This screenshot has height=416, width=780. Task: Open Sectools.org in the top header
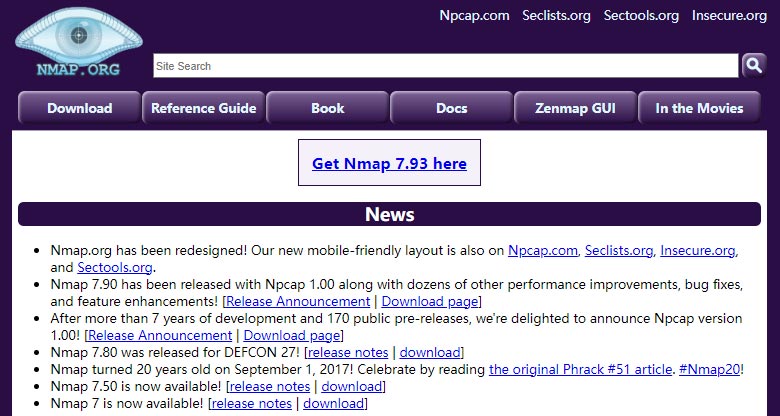point(641,15)
